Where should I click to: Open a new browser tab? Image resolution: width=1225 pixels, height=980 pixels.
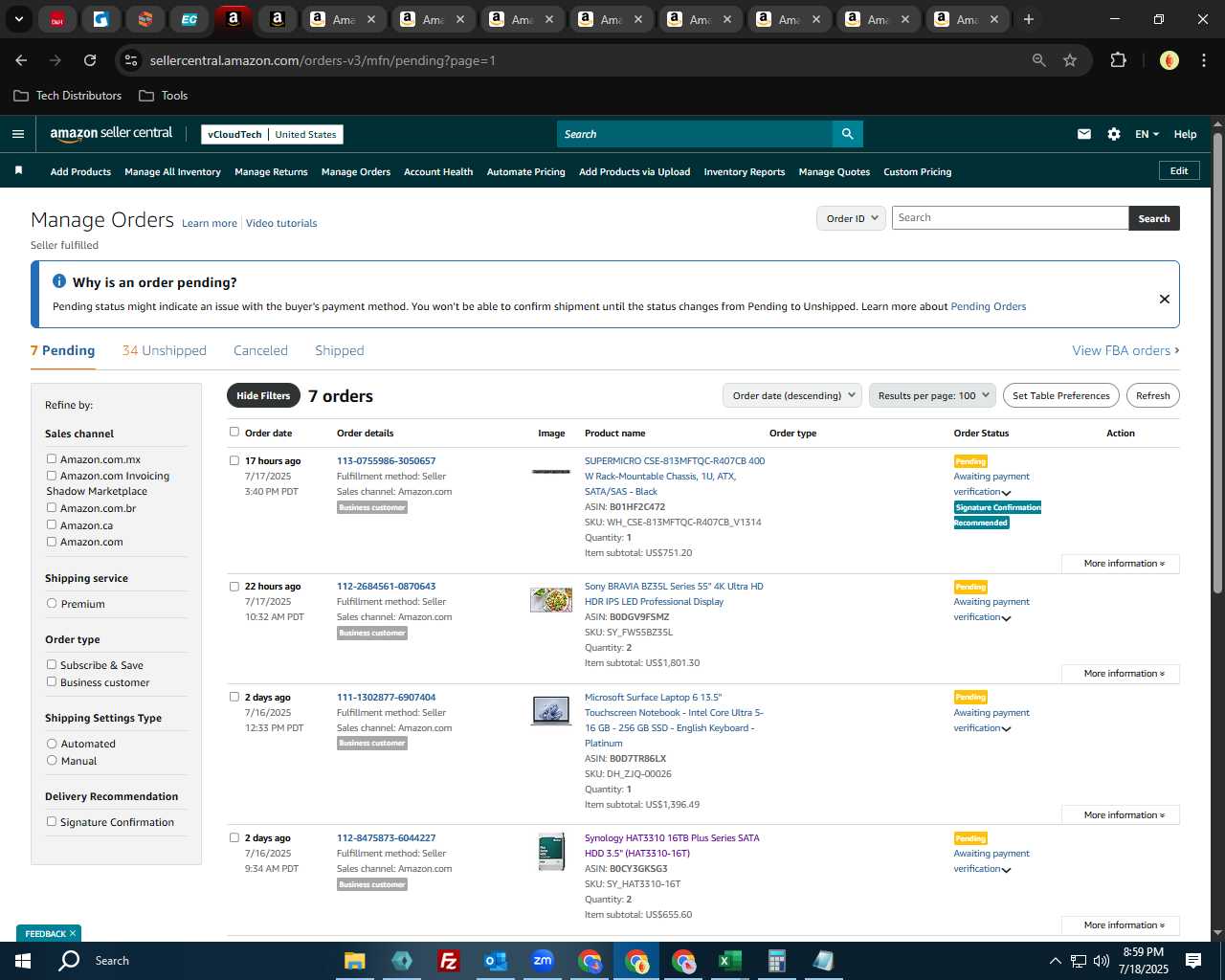click(x=1029, y=19)
